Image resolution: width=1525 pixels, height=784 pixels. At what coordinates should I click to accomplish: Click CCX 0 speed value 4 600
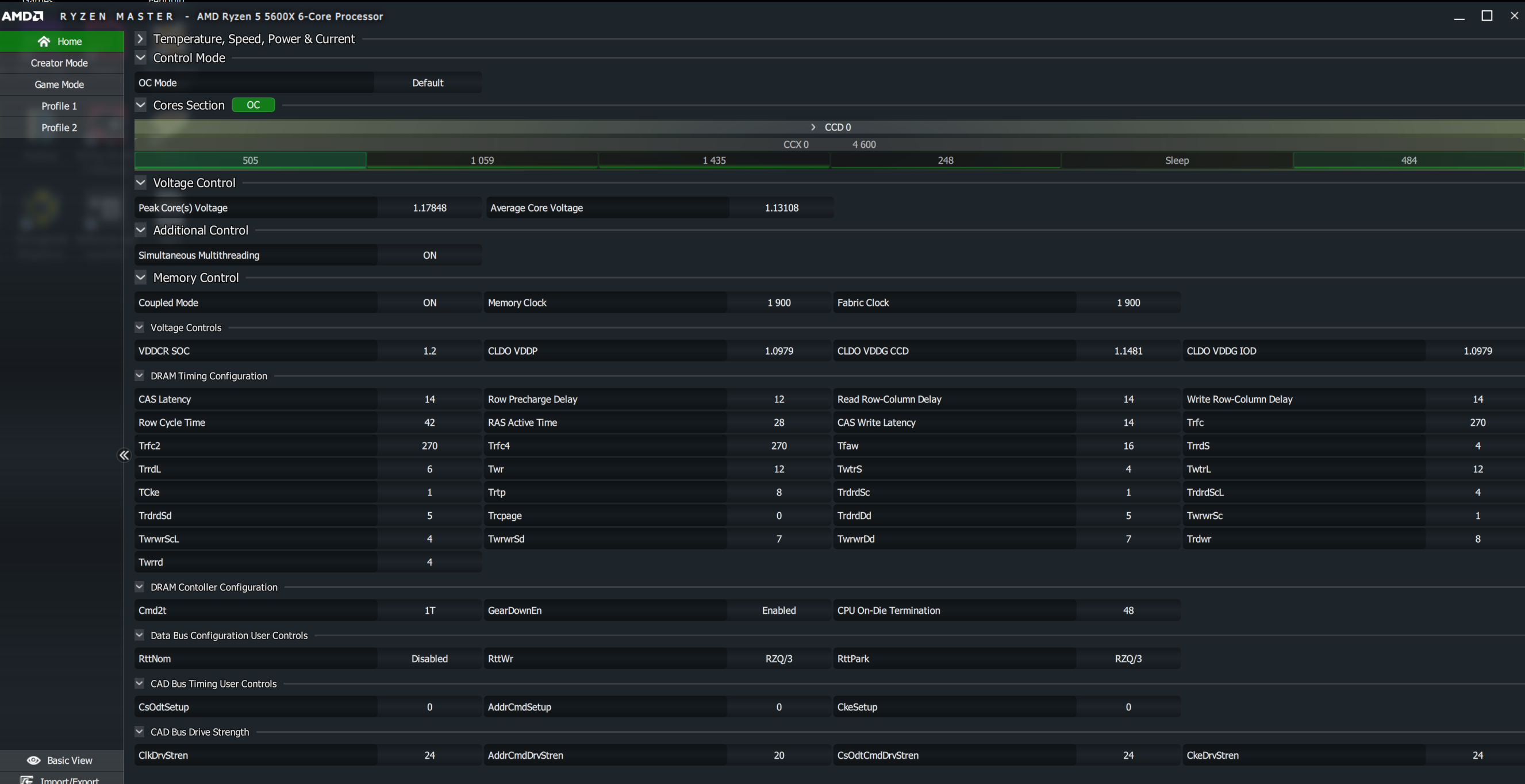pyautogui.click(x=864, y=144)
